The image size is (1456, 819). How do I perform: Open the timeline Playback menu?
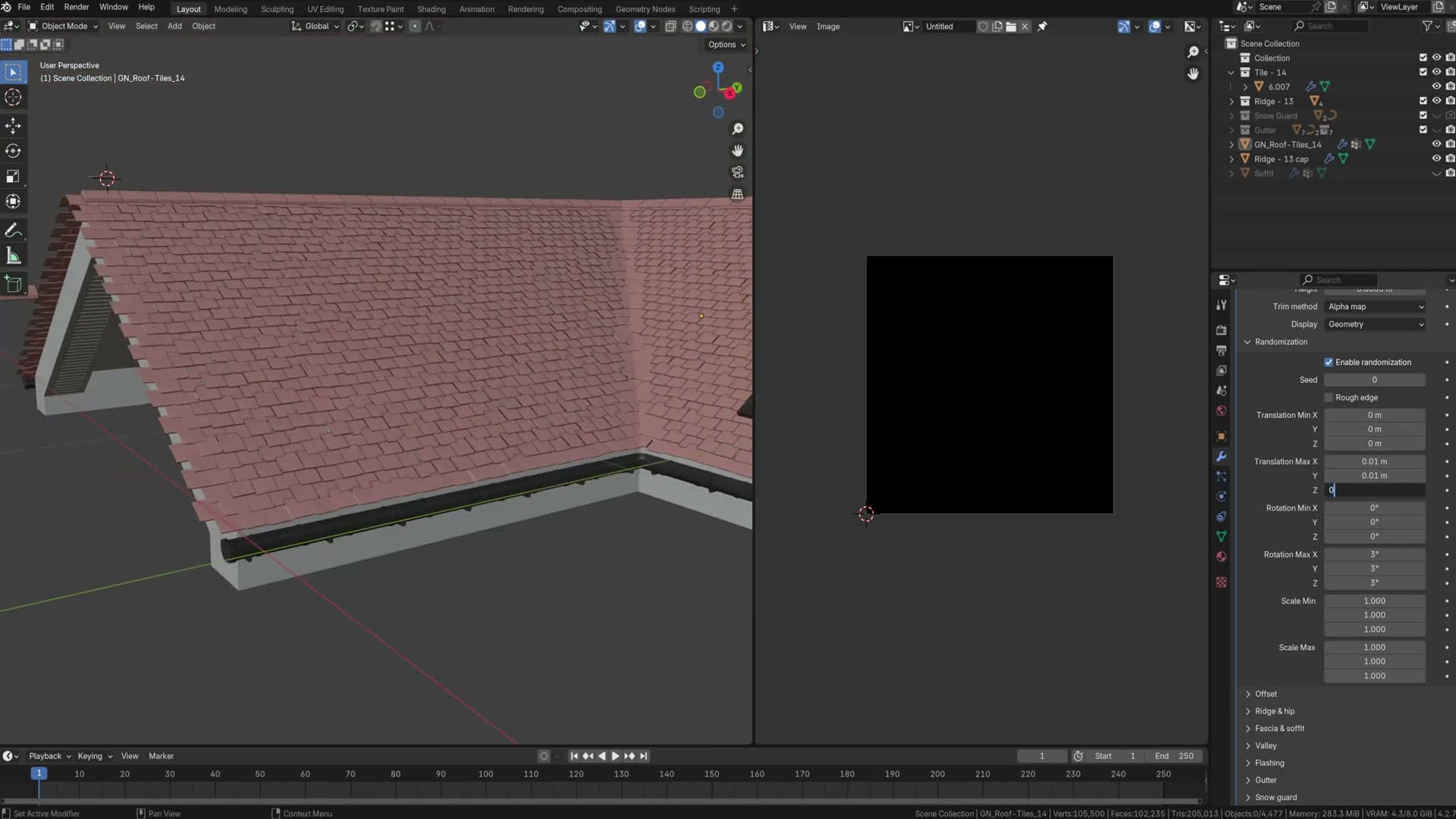point(50,756)
